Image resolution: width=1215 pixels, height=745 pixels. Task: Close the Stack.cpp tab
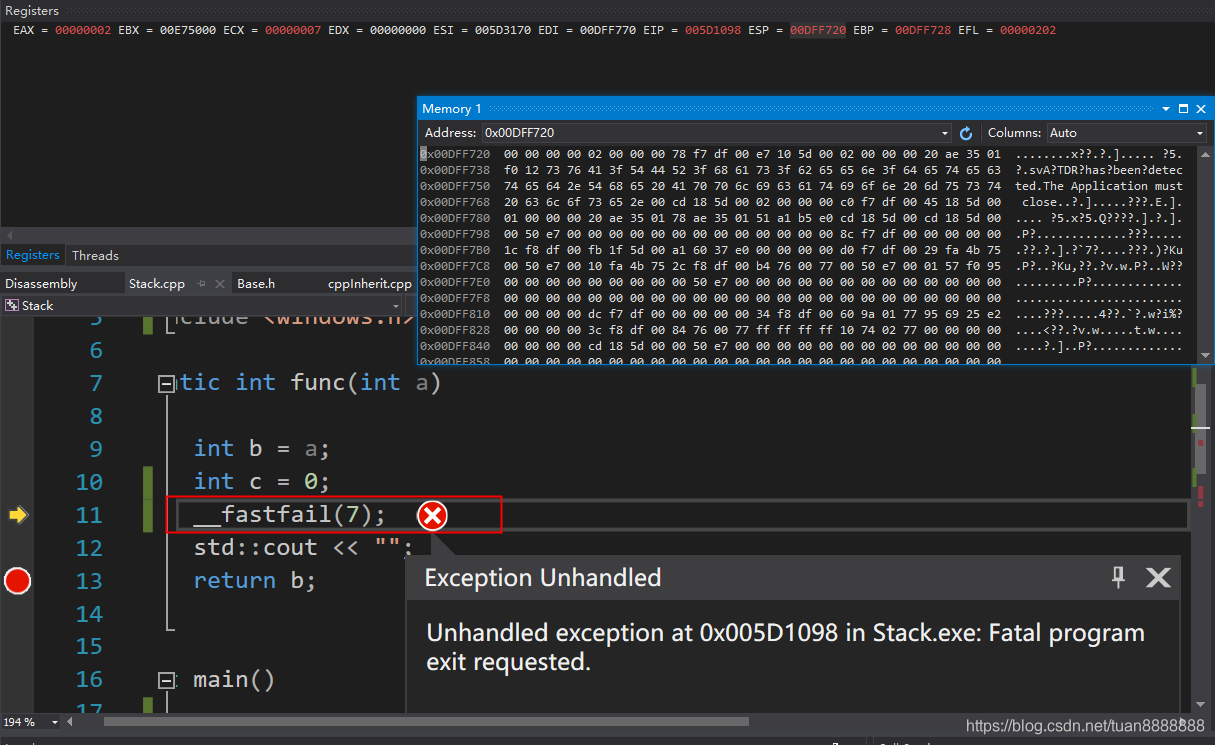219,283
